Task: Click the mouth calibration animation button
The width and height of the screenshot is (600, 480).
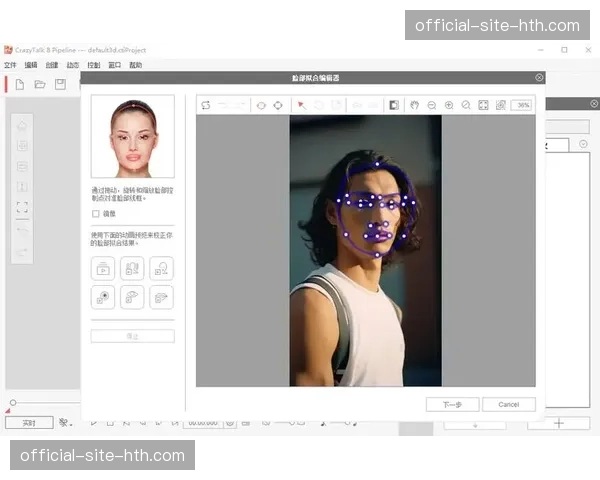Action: 161,297
